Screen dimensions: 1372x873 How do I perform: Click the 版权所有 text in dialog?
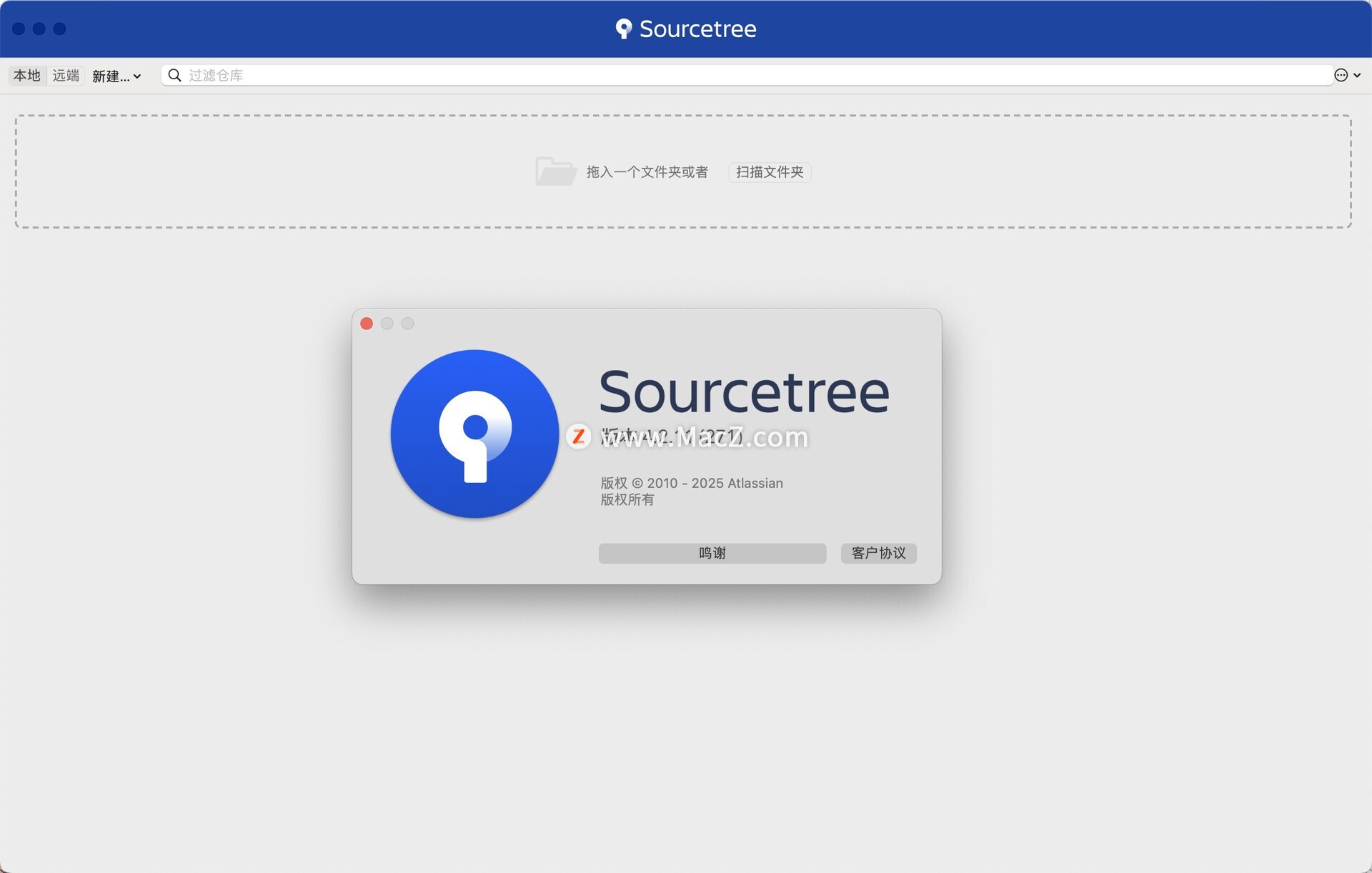[x=627, y=500]
